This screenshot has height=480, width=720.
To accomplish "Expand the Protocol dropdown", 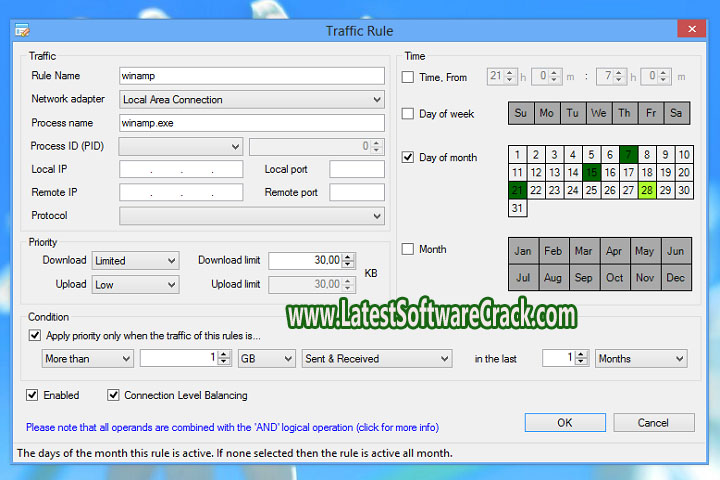I will click(251, 216).
